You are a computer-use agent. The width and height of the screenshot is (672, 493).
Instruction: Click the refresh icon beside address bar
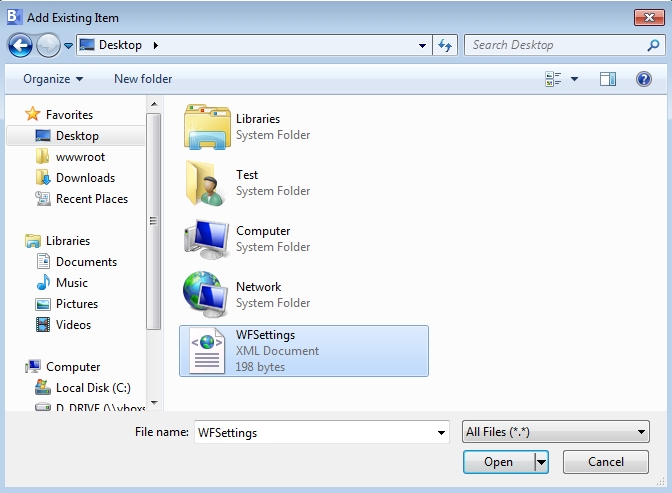446,45
